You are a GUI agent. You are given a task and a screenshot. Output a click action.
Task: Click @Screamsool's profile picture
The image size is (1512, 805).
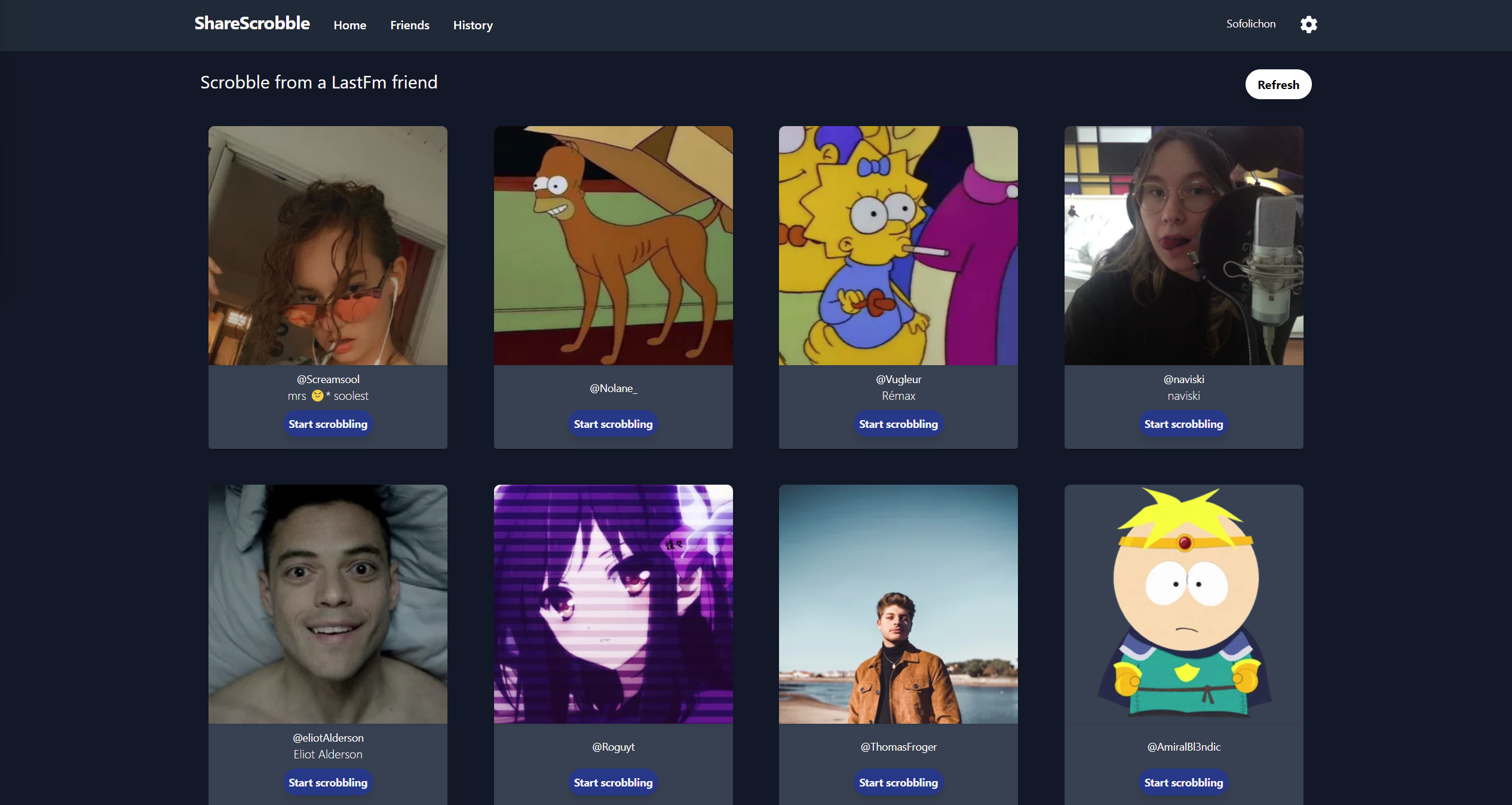[x=328, y=246]
